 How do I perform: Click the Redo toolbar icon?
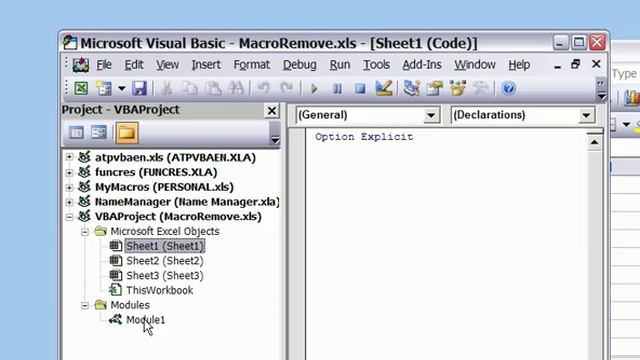pyautogui.click(x=287, y=88)
